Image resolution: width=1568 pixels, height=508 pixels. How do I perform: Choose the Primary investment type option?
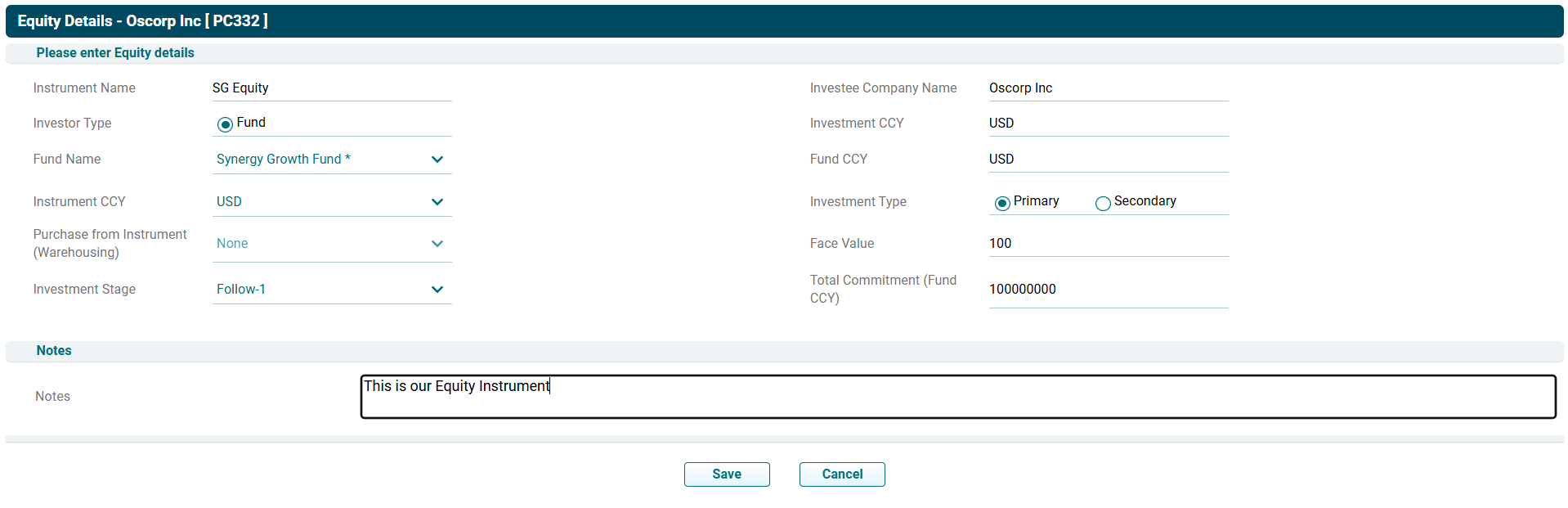pyautogui.click(x=1002, y=203)
